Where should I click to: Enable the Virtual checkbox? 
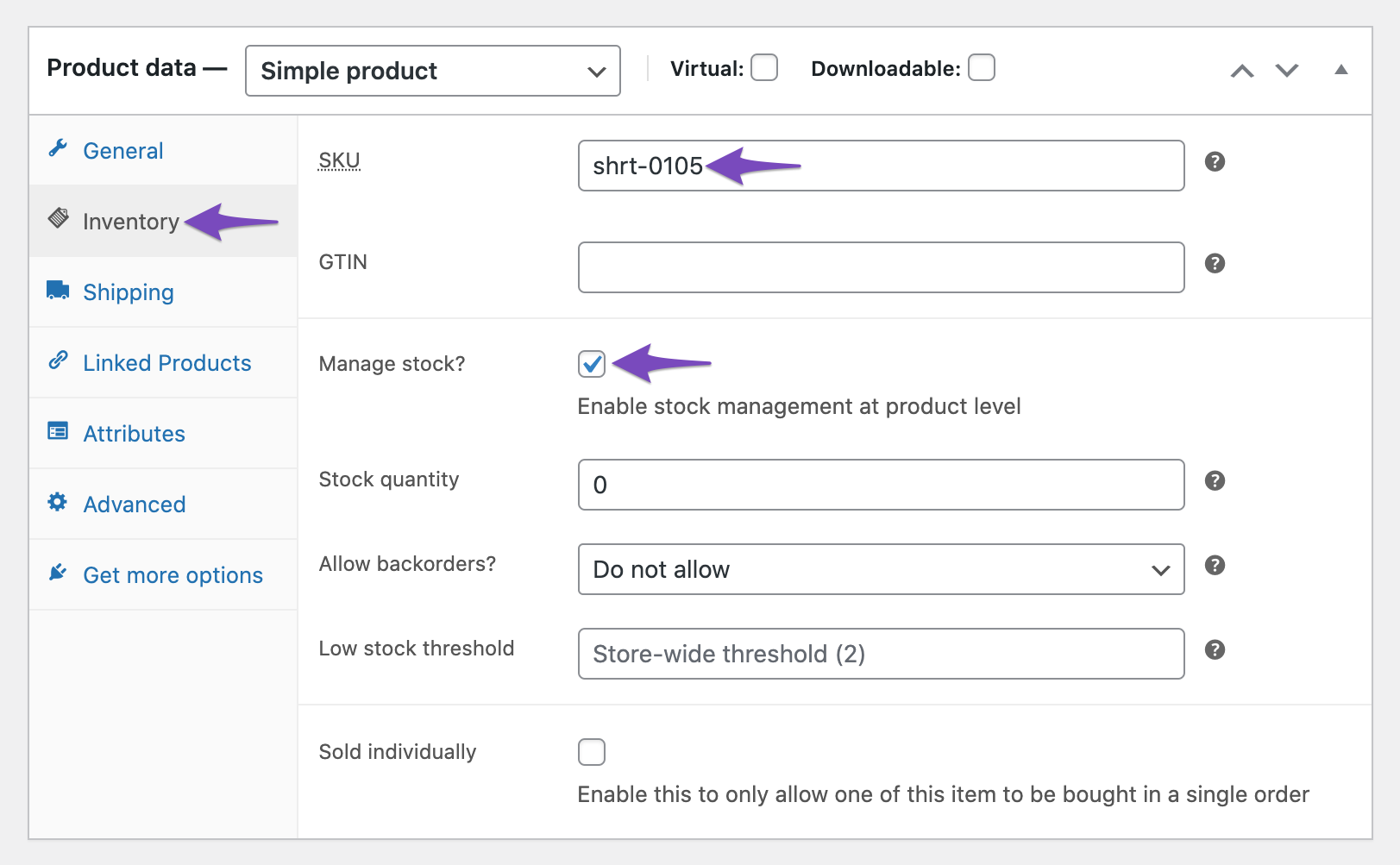[764, 67]
